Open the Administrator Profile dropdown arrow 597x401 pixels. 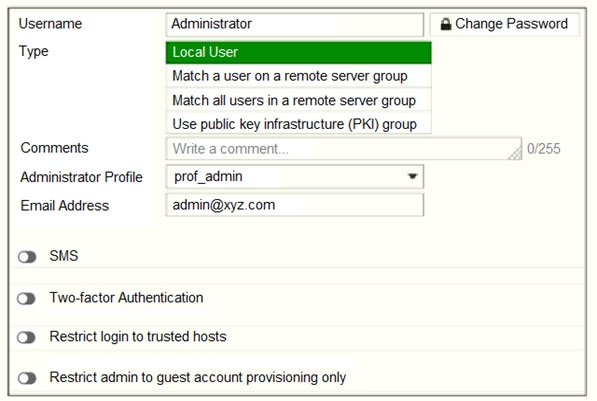coord(412,176)
